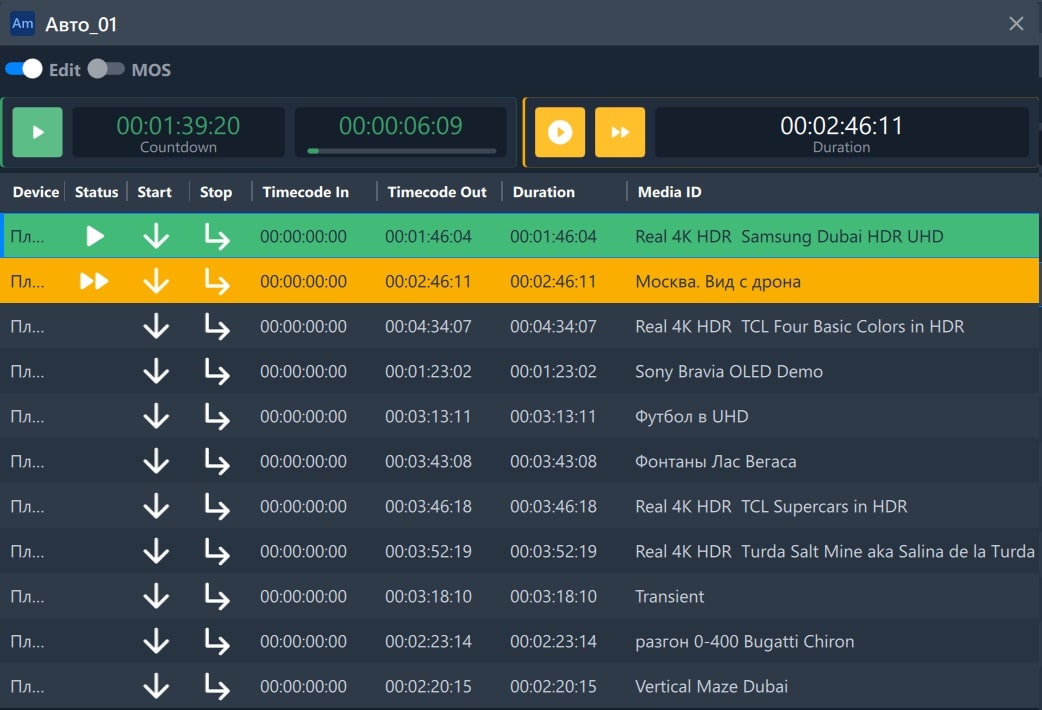The height and width of the screenshot is (710, 1042).
Task: Toggle the Edit switch
Action: tap(24, 69)
